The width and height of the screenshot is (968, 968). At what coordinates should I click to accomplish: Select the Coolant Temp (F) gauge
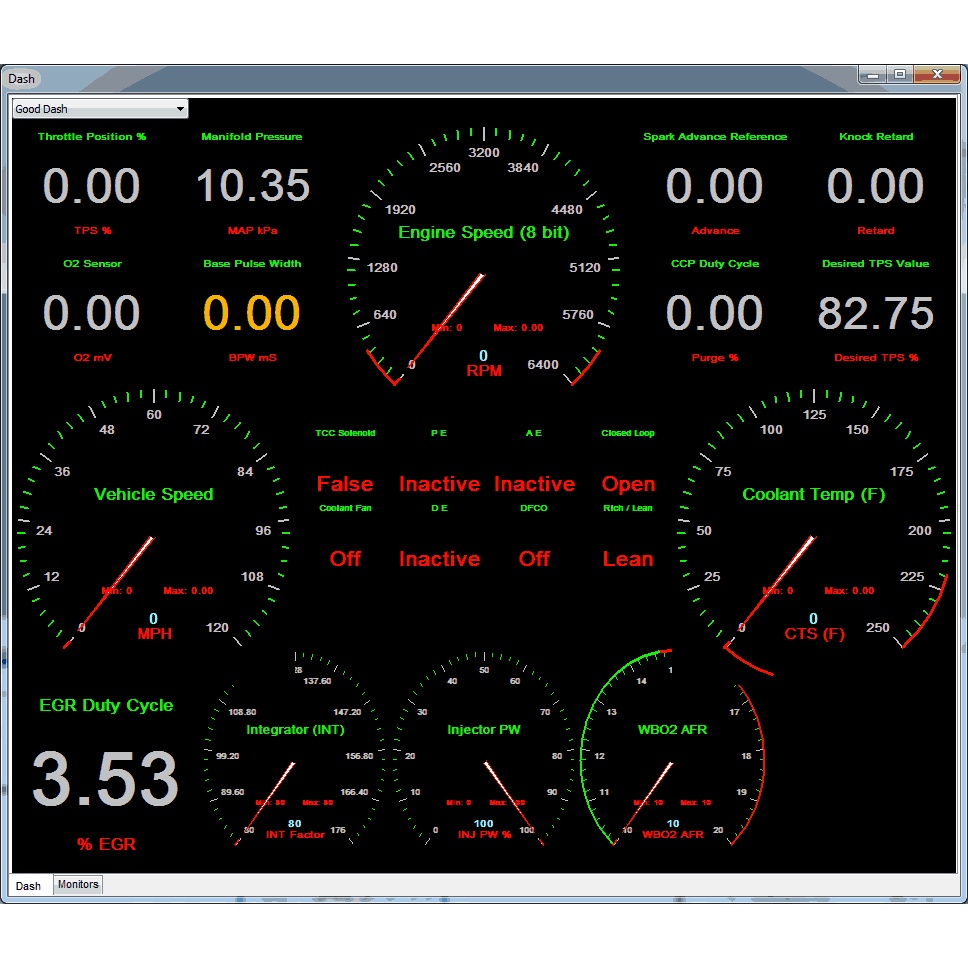click(x=812, y=520)
